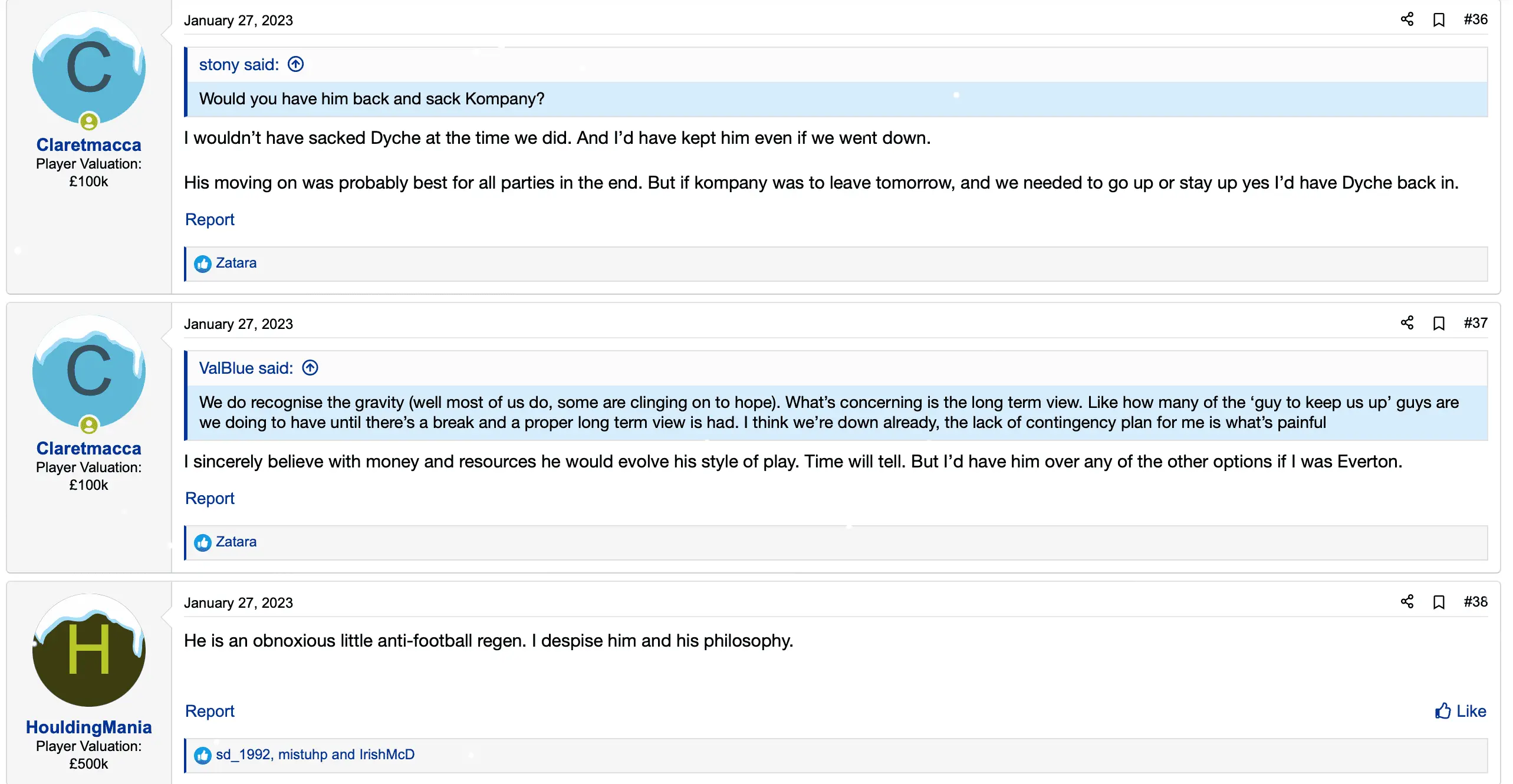Click share icon on post #37

pos(1407,323)
